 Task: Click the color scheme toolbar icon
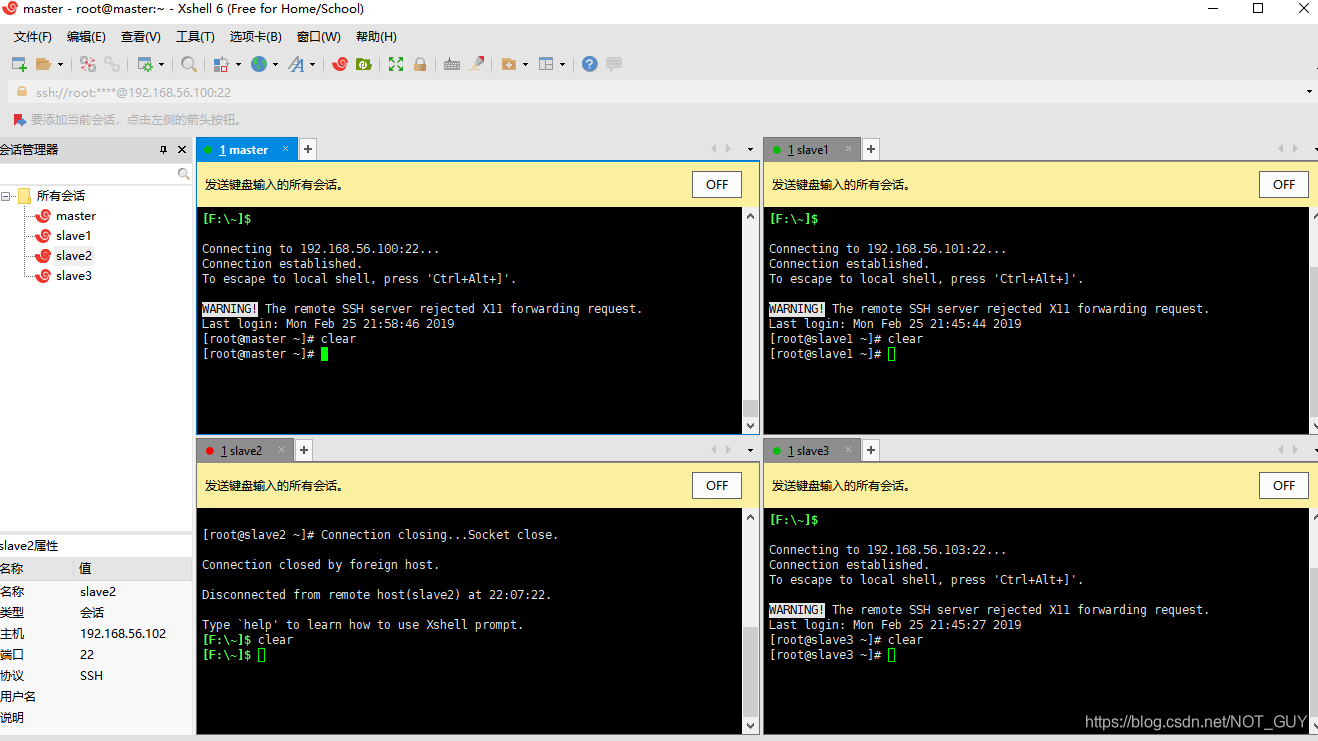click(x=222, y=64)
